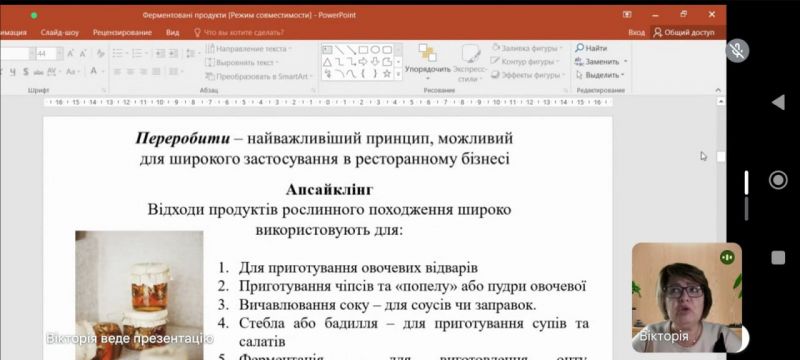Click increase font size icon

point(70,54)
